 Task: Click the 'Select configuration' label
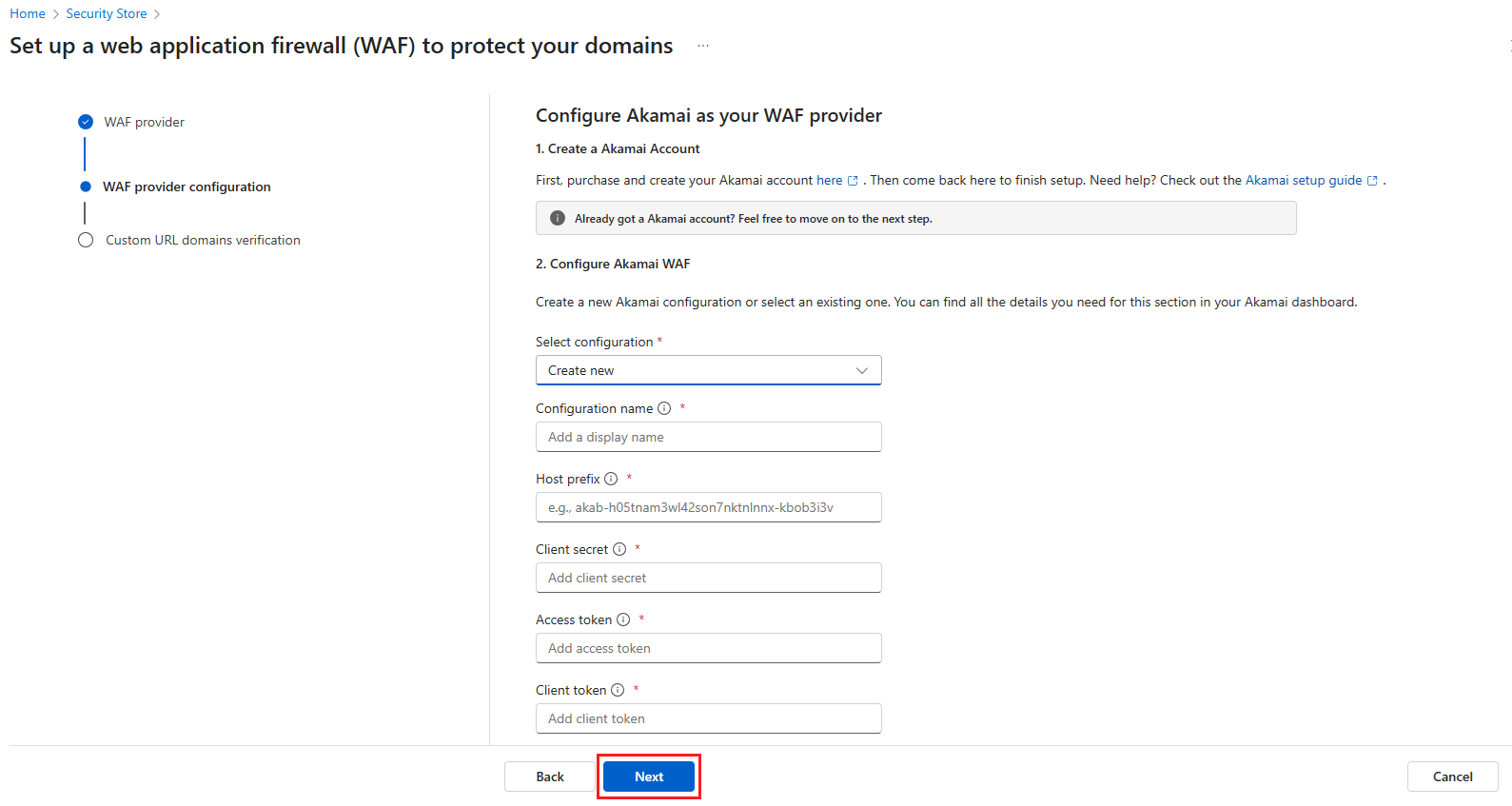(x=595, y=342)
